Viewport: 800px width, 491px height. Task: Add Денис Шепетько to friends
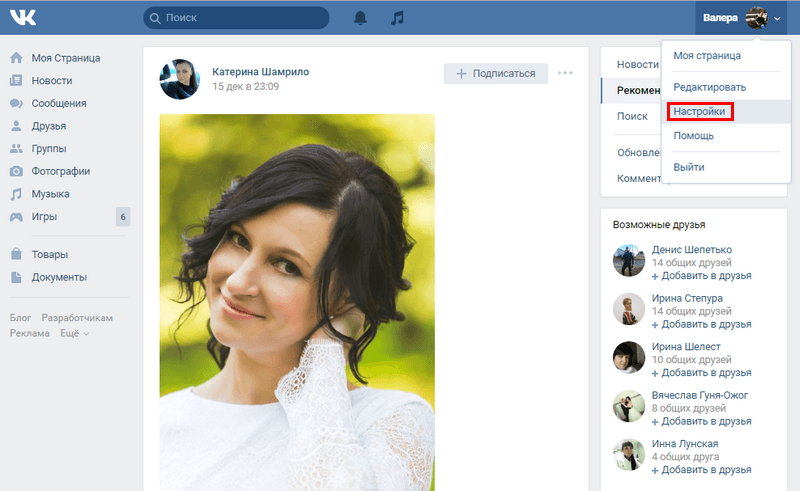pyautogui.click(x=702, y=276)
